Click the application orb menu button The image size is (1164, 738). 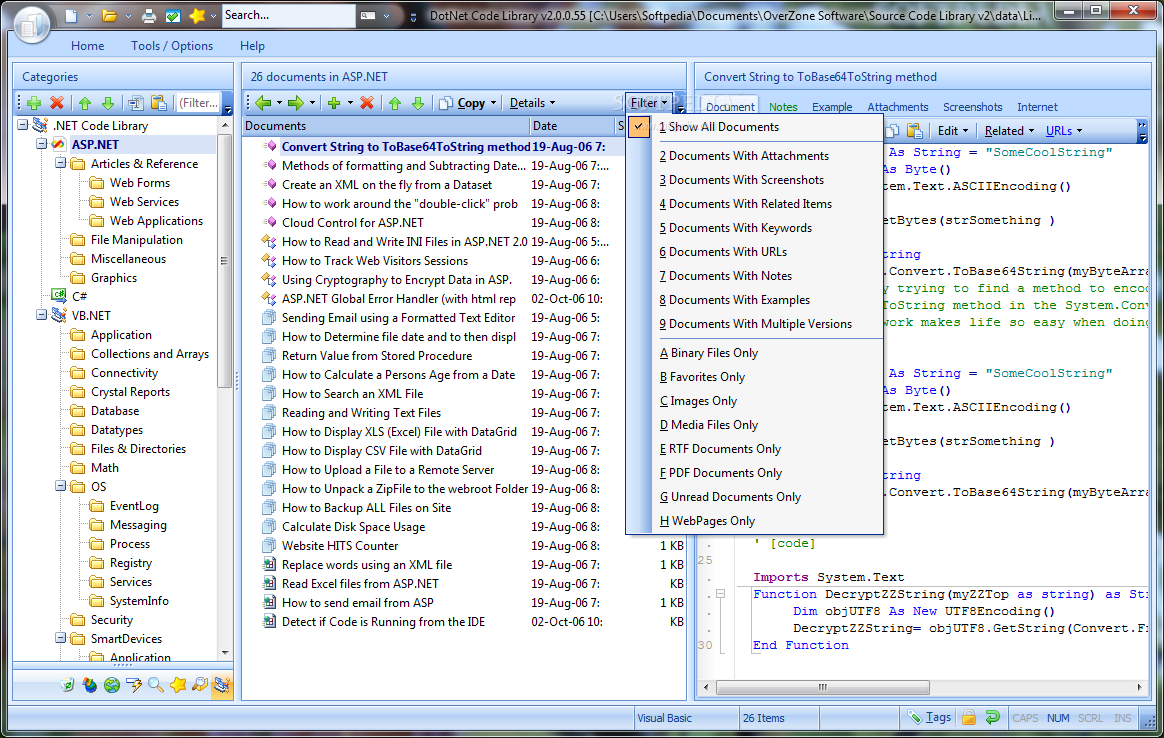[32, 24]
